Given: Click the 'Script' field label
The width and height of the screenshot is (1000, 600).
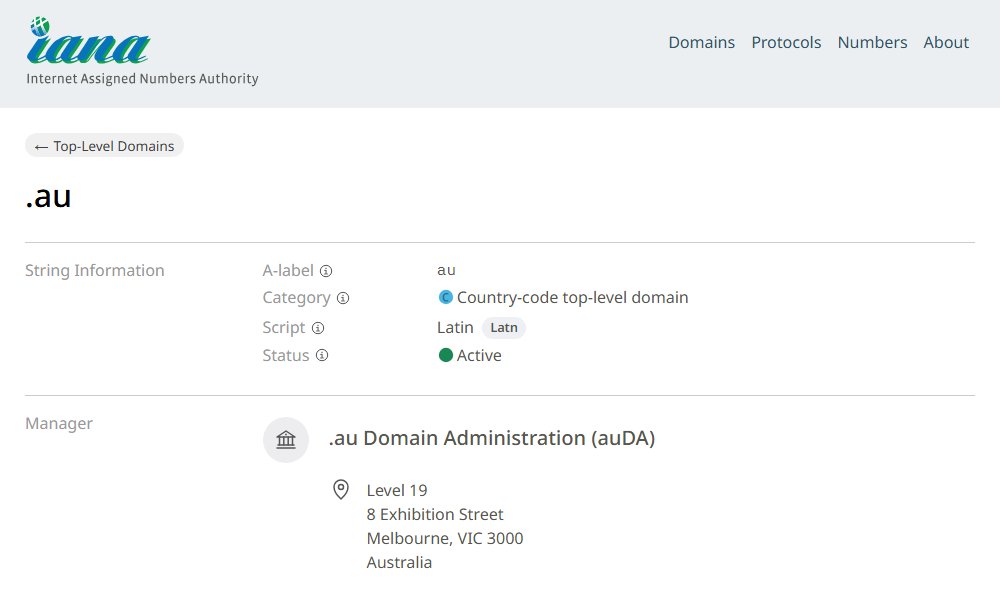Looking at the screenshot, I should 284,328.
